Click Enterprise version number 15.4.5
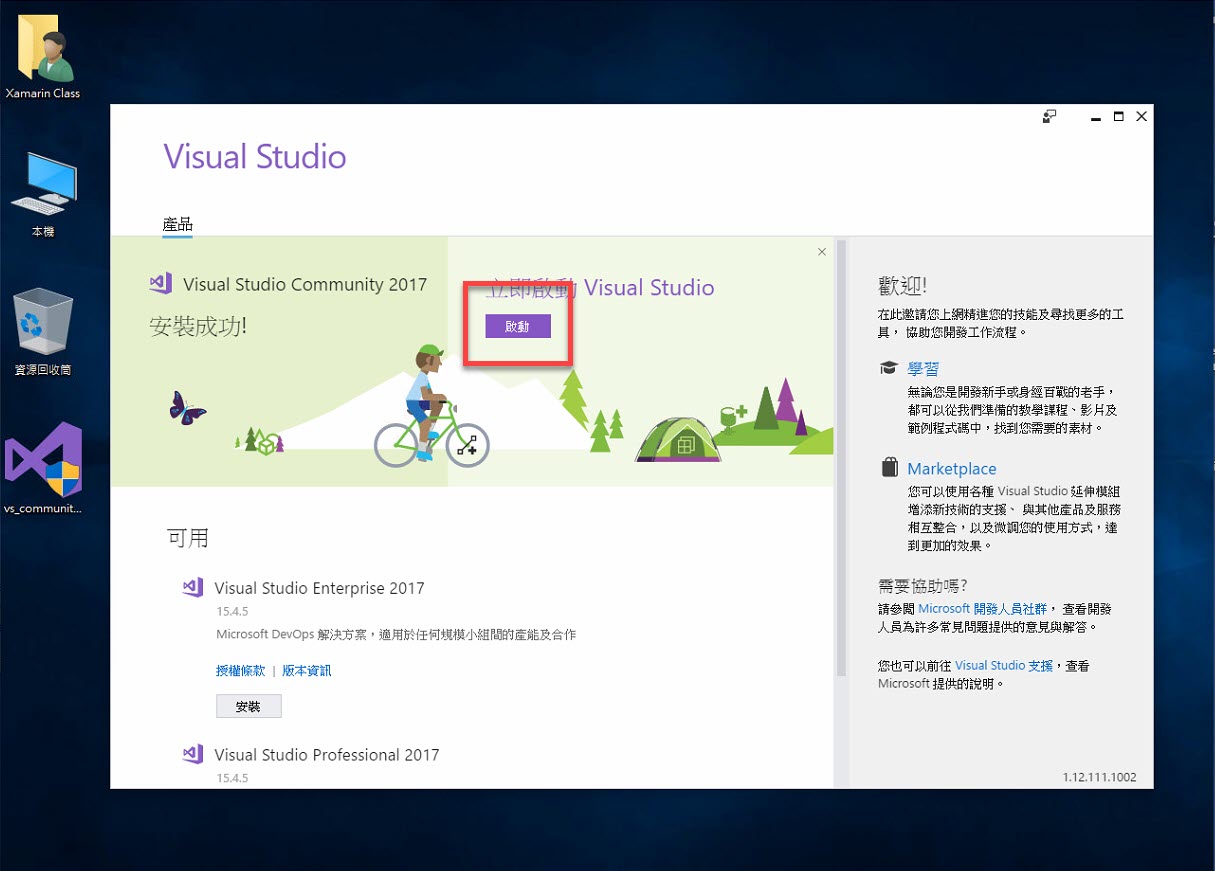 tap(232, 611)
